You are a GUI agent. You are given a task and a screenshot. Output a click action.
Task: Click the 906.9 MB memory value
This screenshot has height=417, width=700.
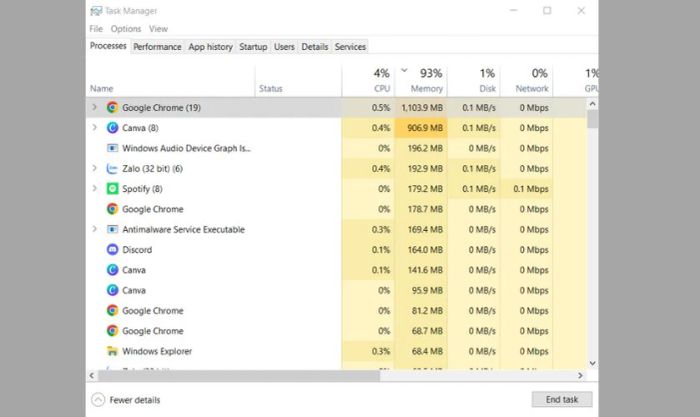point(425,128)
